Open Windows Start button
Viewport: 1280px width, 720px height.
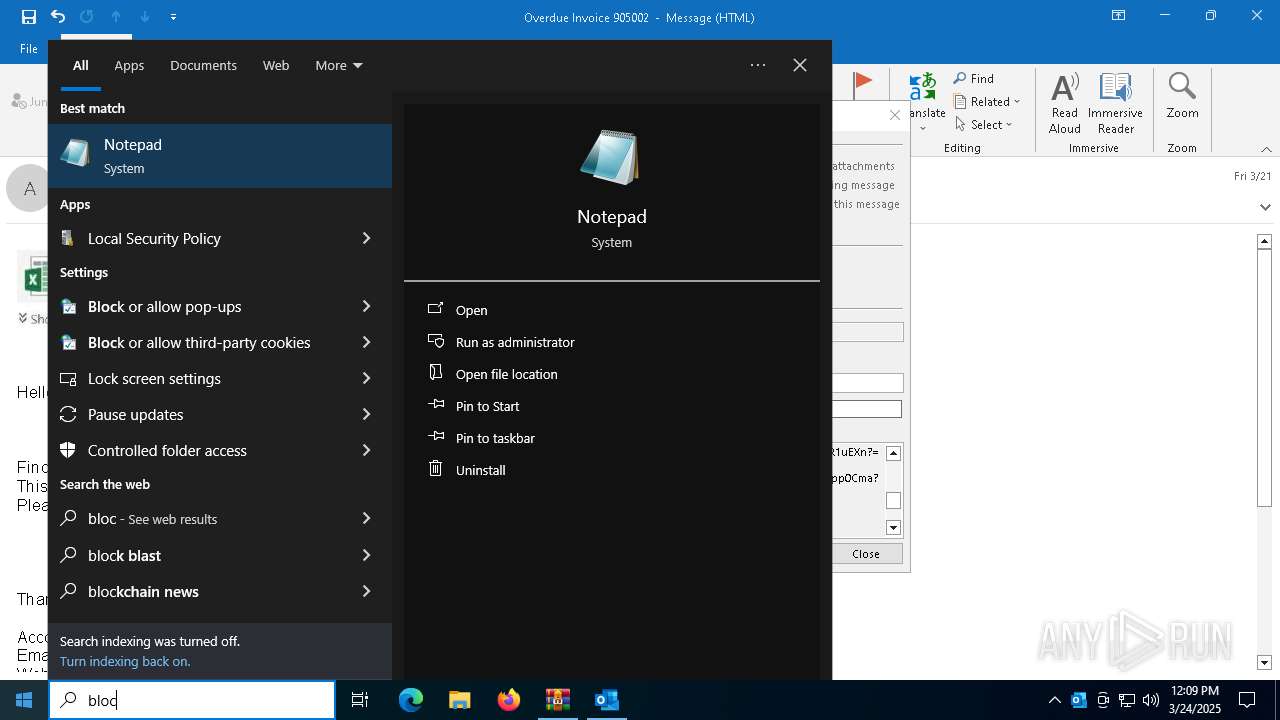pyautogui.click(x=24, y=700)
